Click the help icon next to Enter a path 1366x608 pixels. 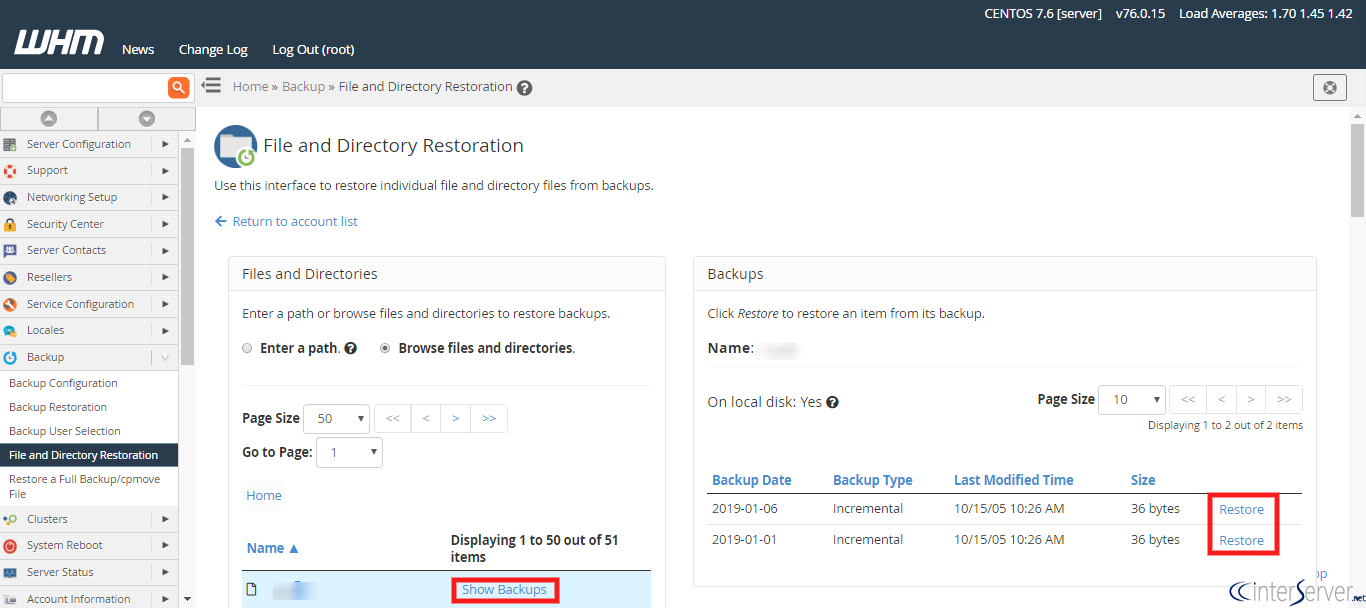(x=351, y=349)
